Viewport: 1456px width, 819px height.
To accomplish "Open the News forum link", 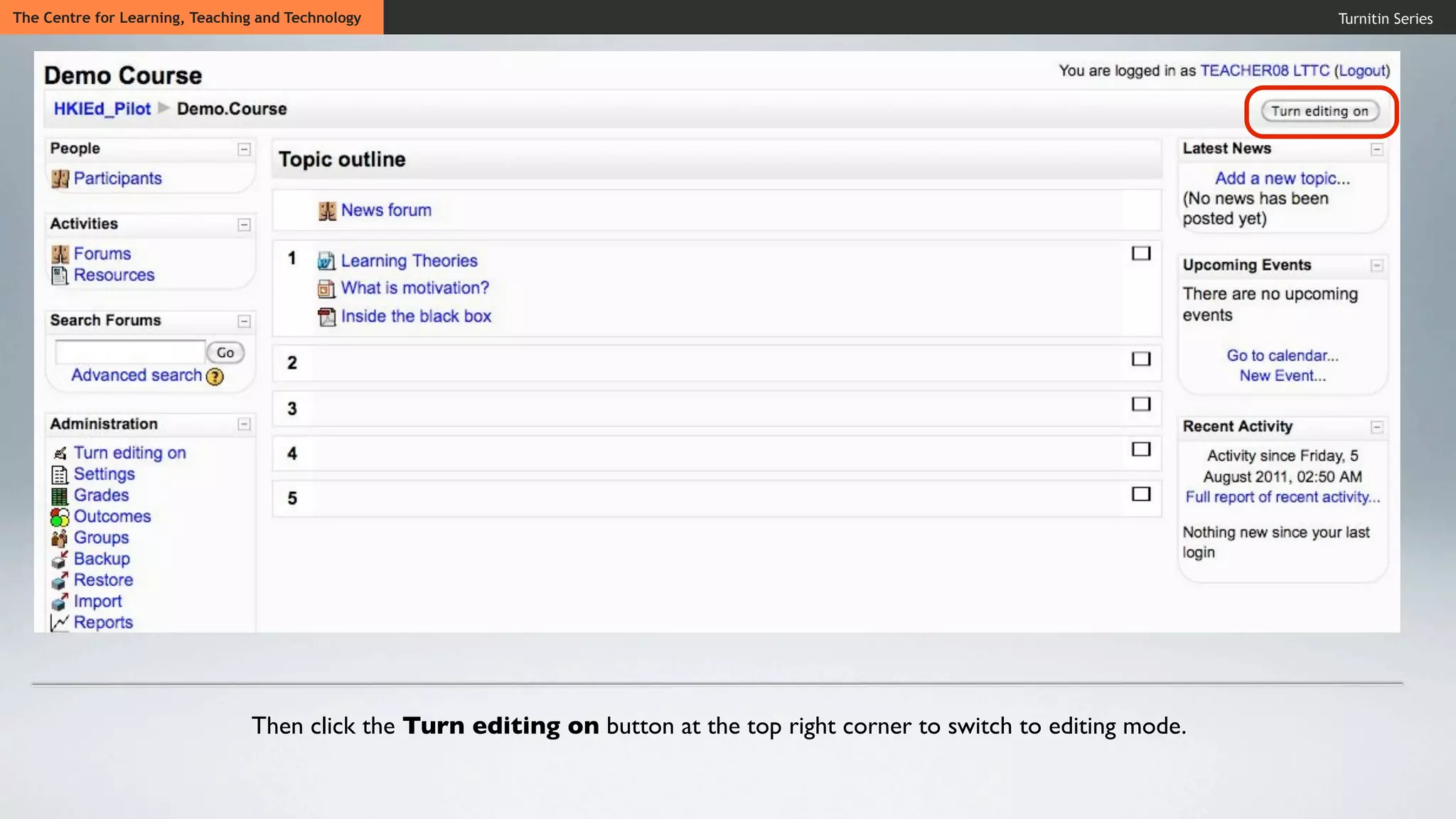I will (386, 210).
